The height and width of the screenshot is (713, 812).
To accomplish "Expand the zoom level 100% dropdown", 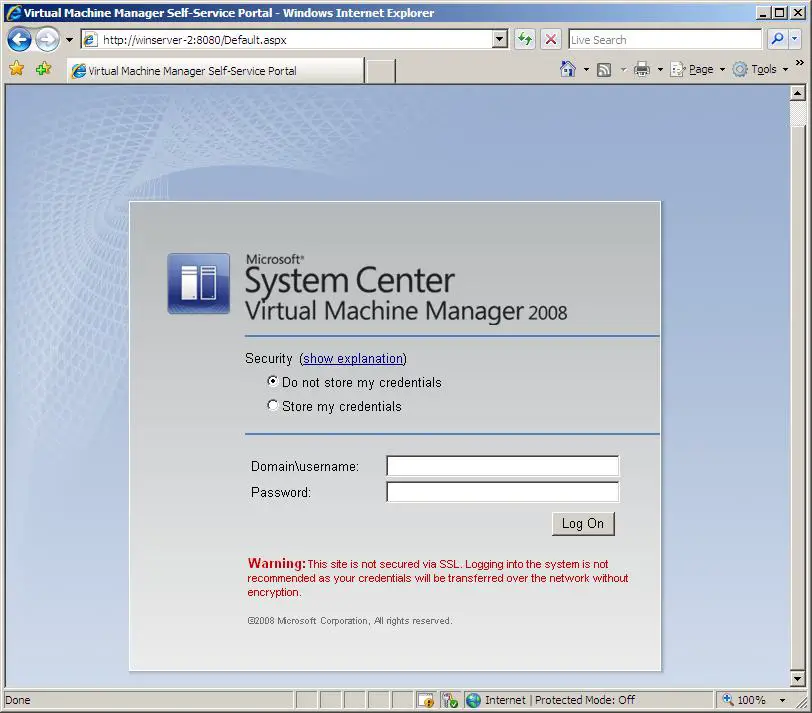I will [782, 701].
